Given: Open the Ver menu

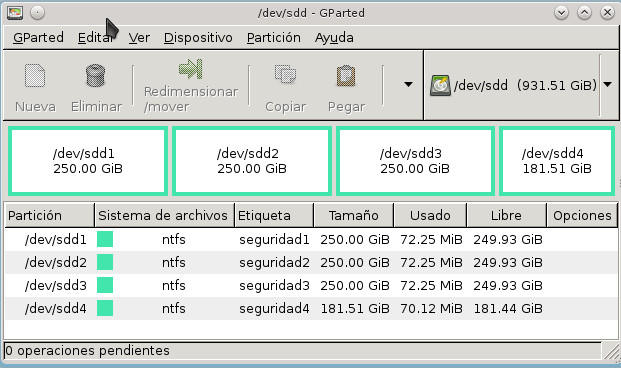Looking at the screenshot, I should (x=139, y=38).
